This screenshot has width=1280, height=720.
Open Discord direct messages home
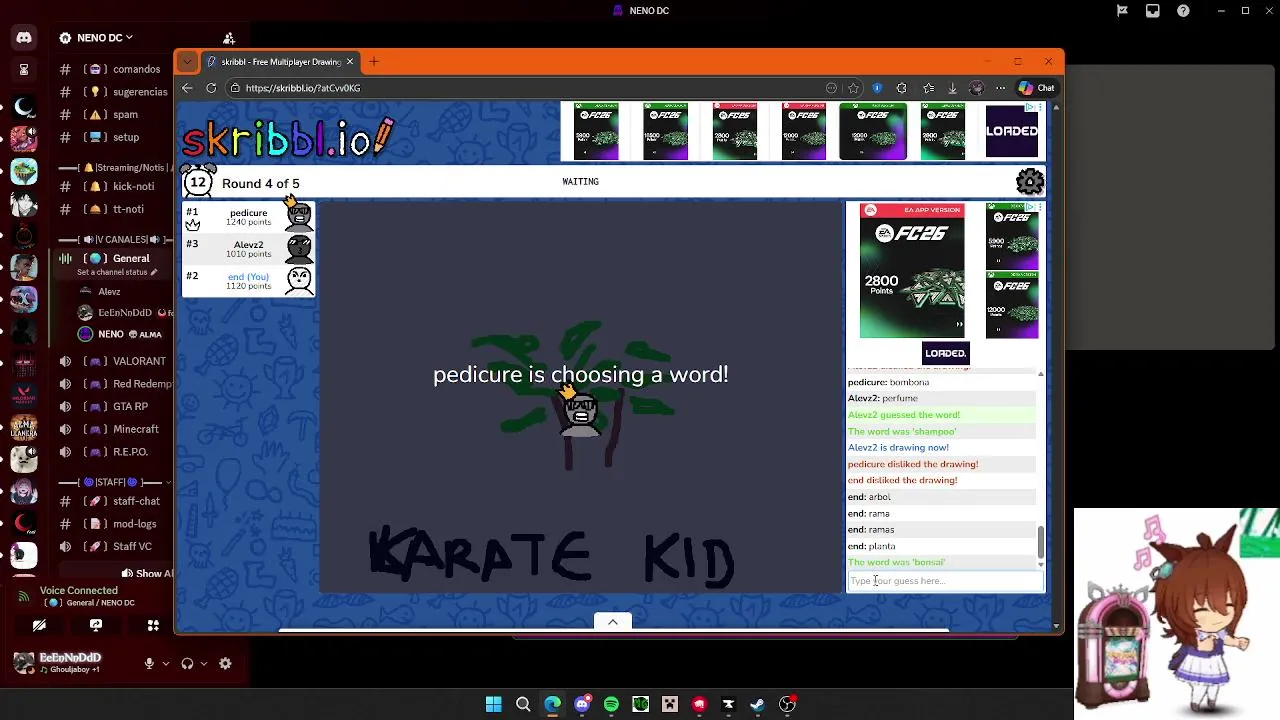(x=24, y=38)
